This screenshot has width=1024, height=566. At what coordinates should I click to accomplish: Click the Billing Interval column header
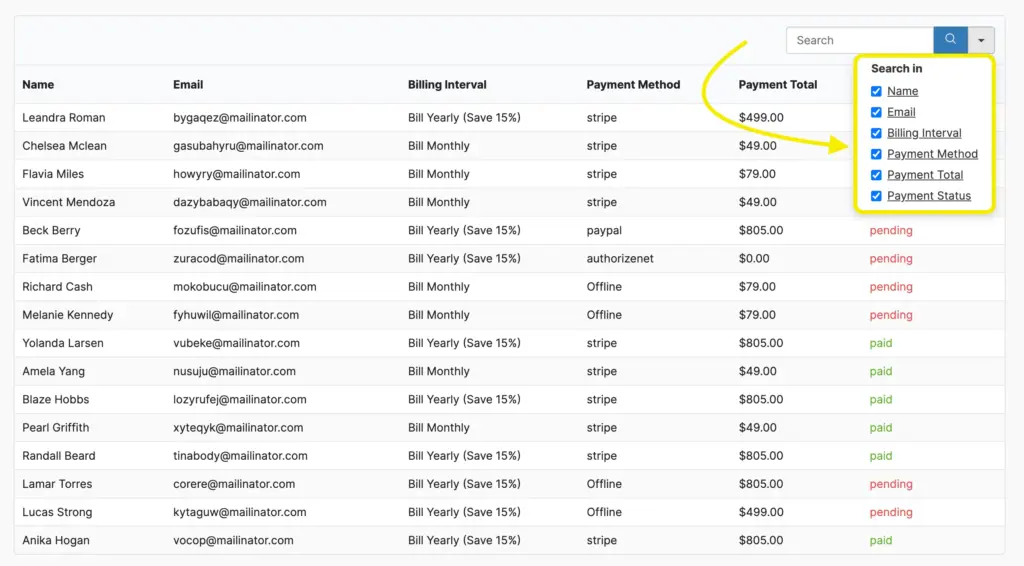(447, 84)
